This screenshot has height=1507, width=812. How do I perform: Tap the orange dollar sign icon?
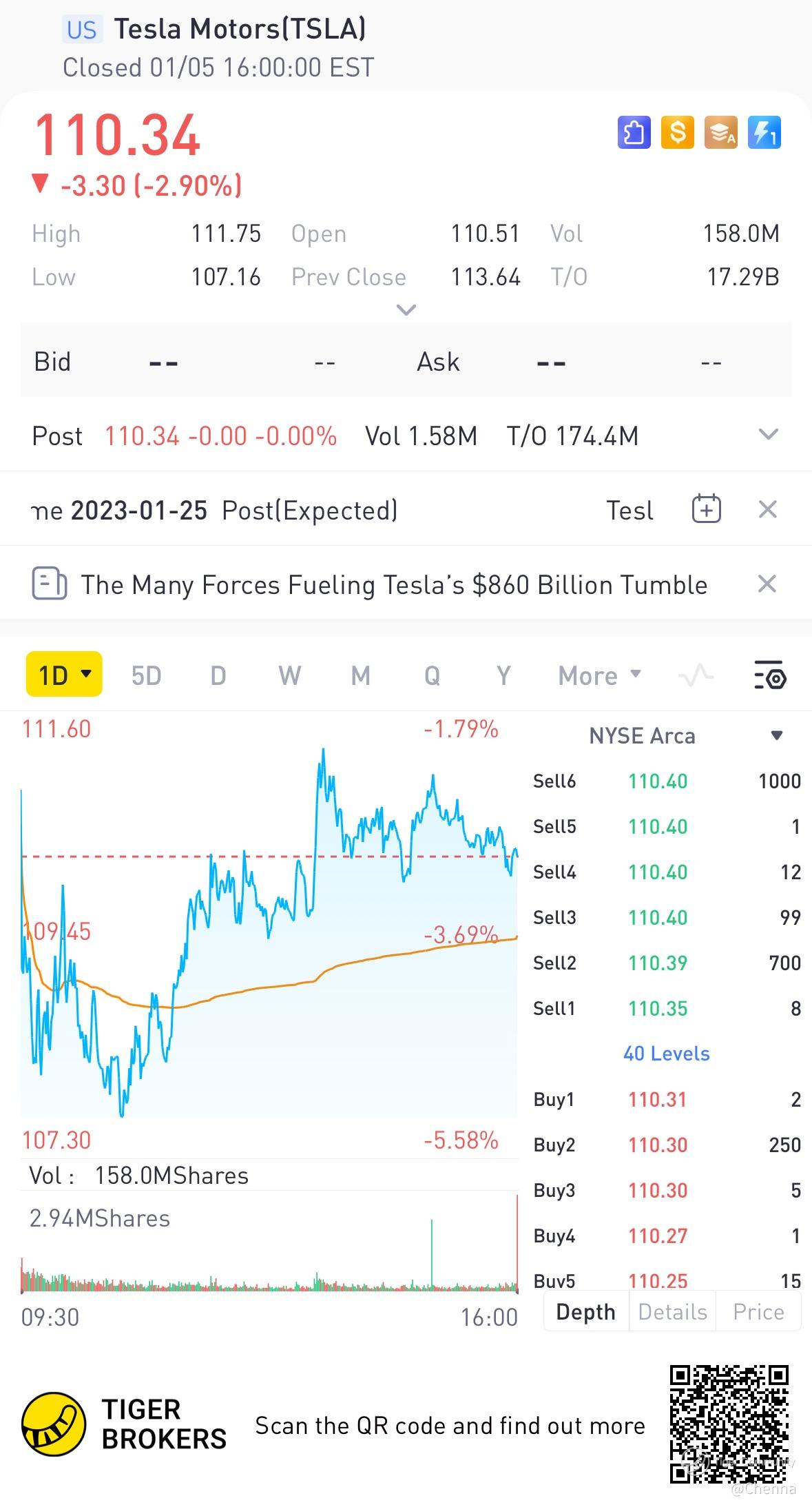pos(677,132)
